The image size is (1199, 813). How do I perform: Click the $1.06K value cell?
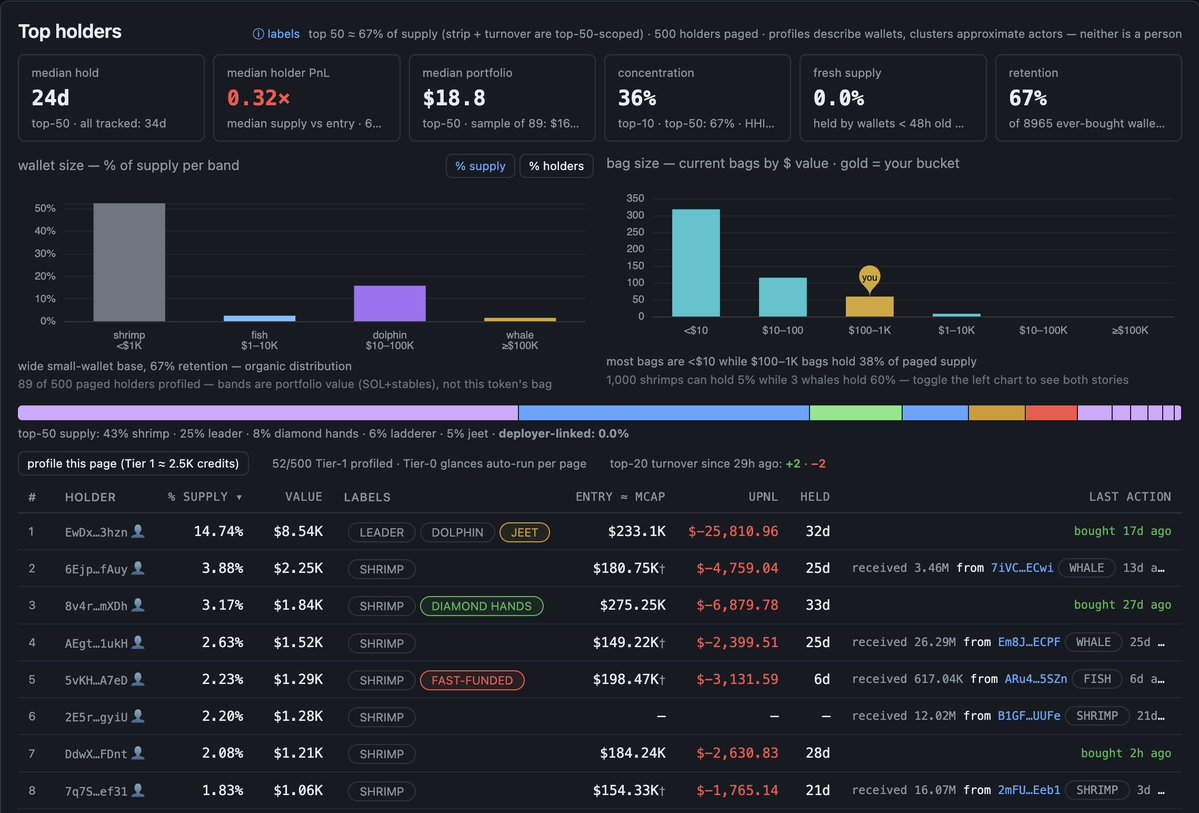pyautogui.click(x=298, y=790)
